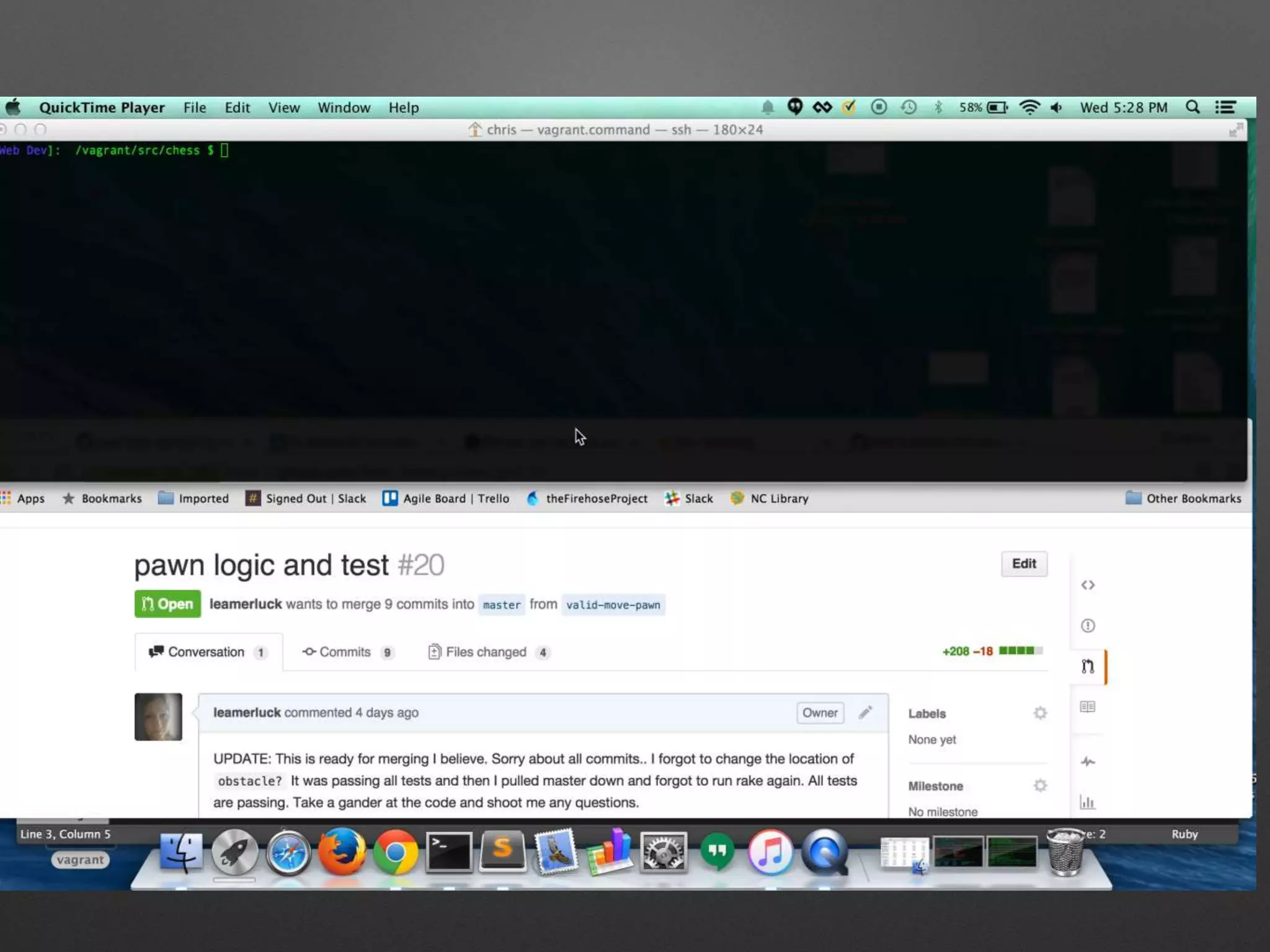Screen dimensions: 1270x952
Task: Open the Labels gear settings
Action: pyautogui.click(x=1040, y=713)
